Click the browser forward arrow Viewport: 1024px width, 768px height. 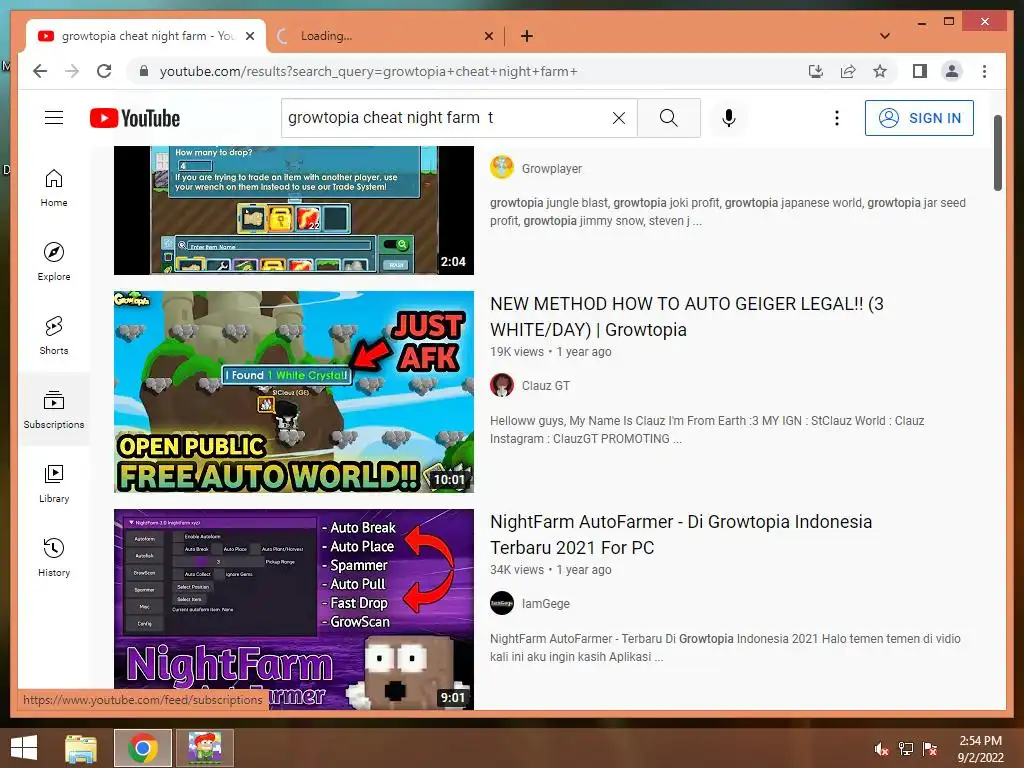click(x=72, y=71)
